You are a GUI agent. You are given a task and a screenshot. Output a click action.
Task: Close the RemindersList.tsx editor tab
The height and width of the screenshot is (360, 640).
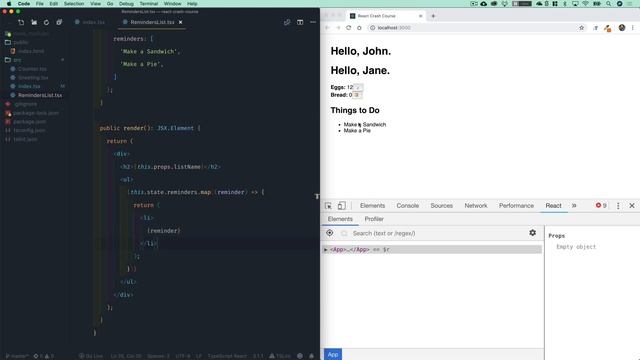coord(180,22)
